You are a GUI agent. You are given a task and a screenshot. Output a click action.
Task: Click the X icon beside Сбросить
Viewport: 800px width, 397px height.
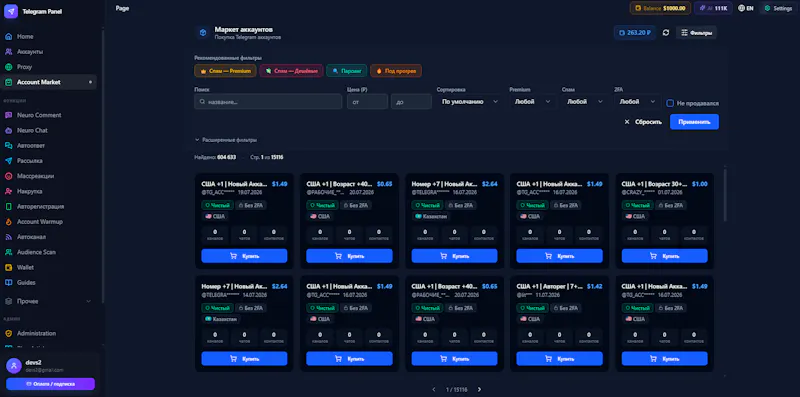point(627,122)
